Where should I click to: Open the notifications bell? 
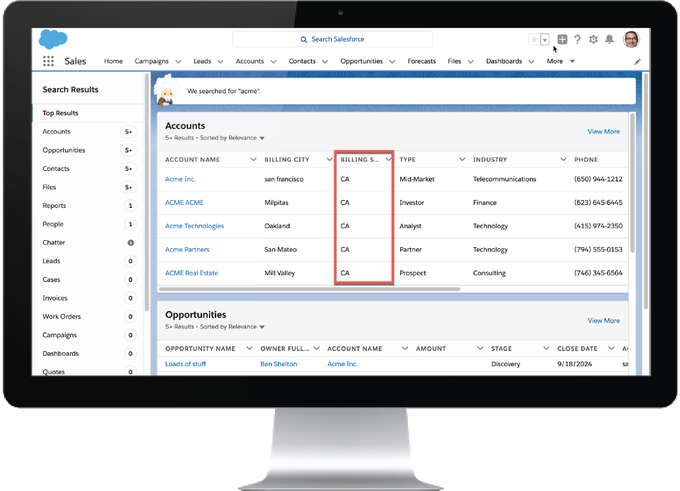[610, 39]
